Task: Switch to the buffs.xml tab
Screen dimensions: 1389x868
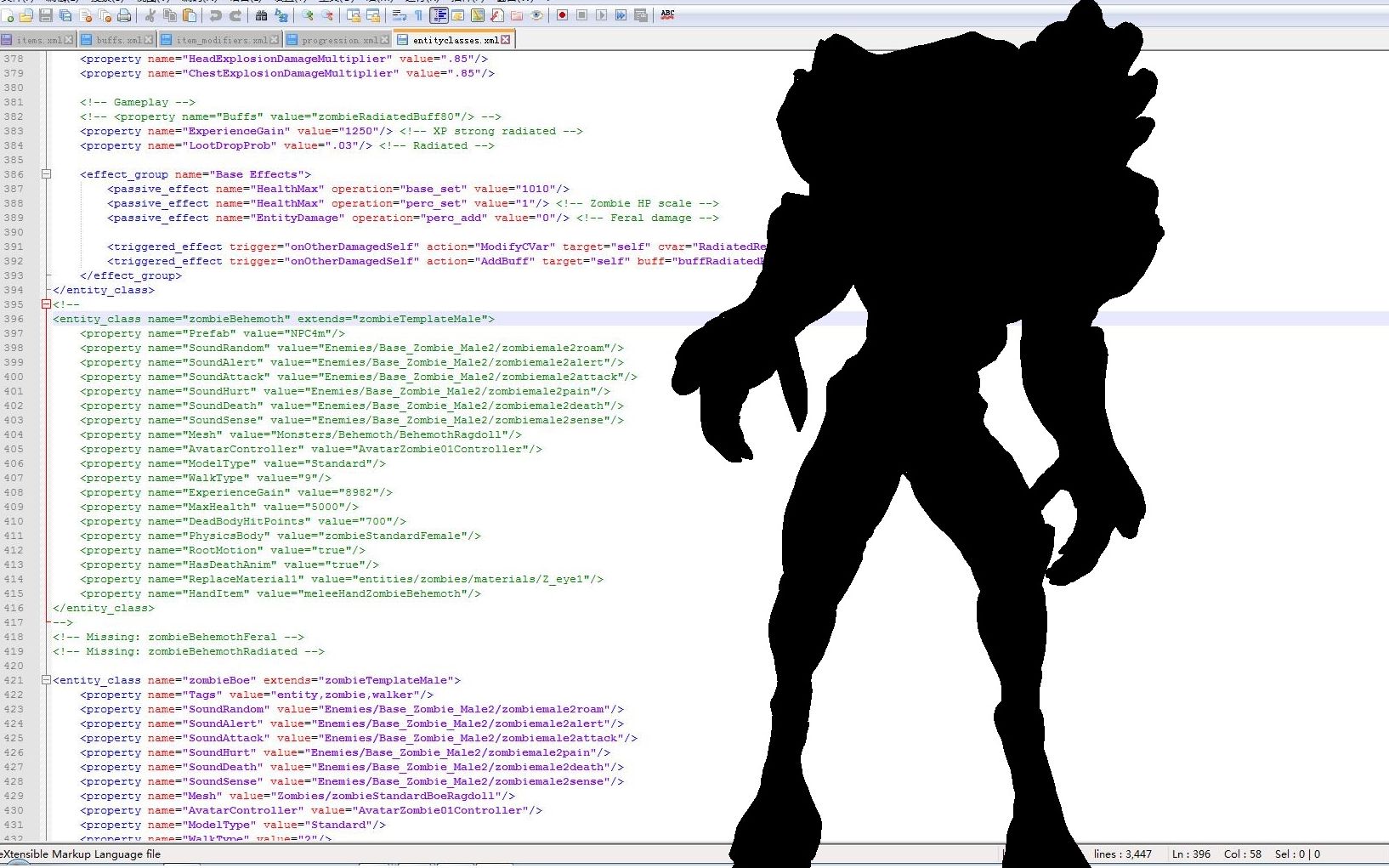Action: 117,40
